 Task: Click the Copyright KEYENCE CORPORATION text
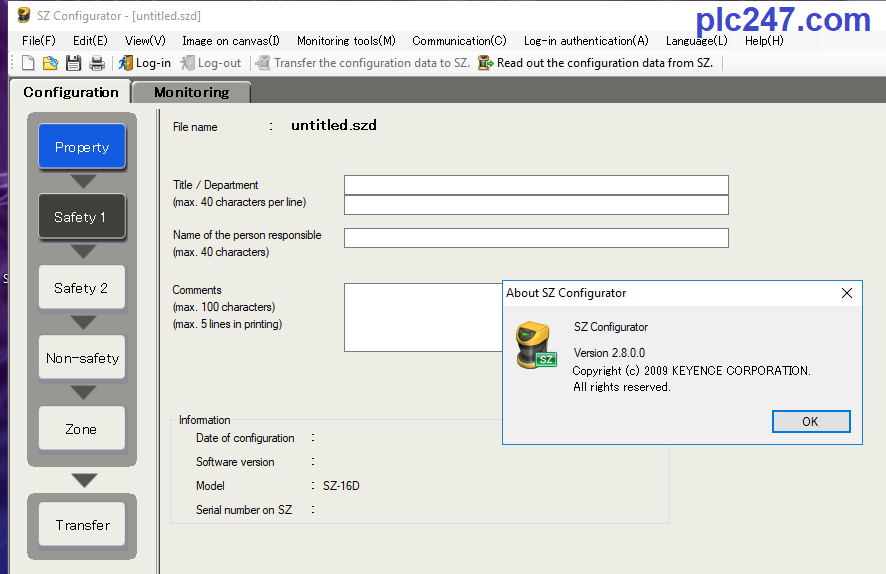coord(692,371)
